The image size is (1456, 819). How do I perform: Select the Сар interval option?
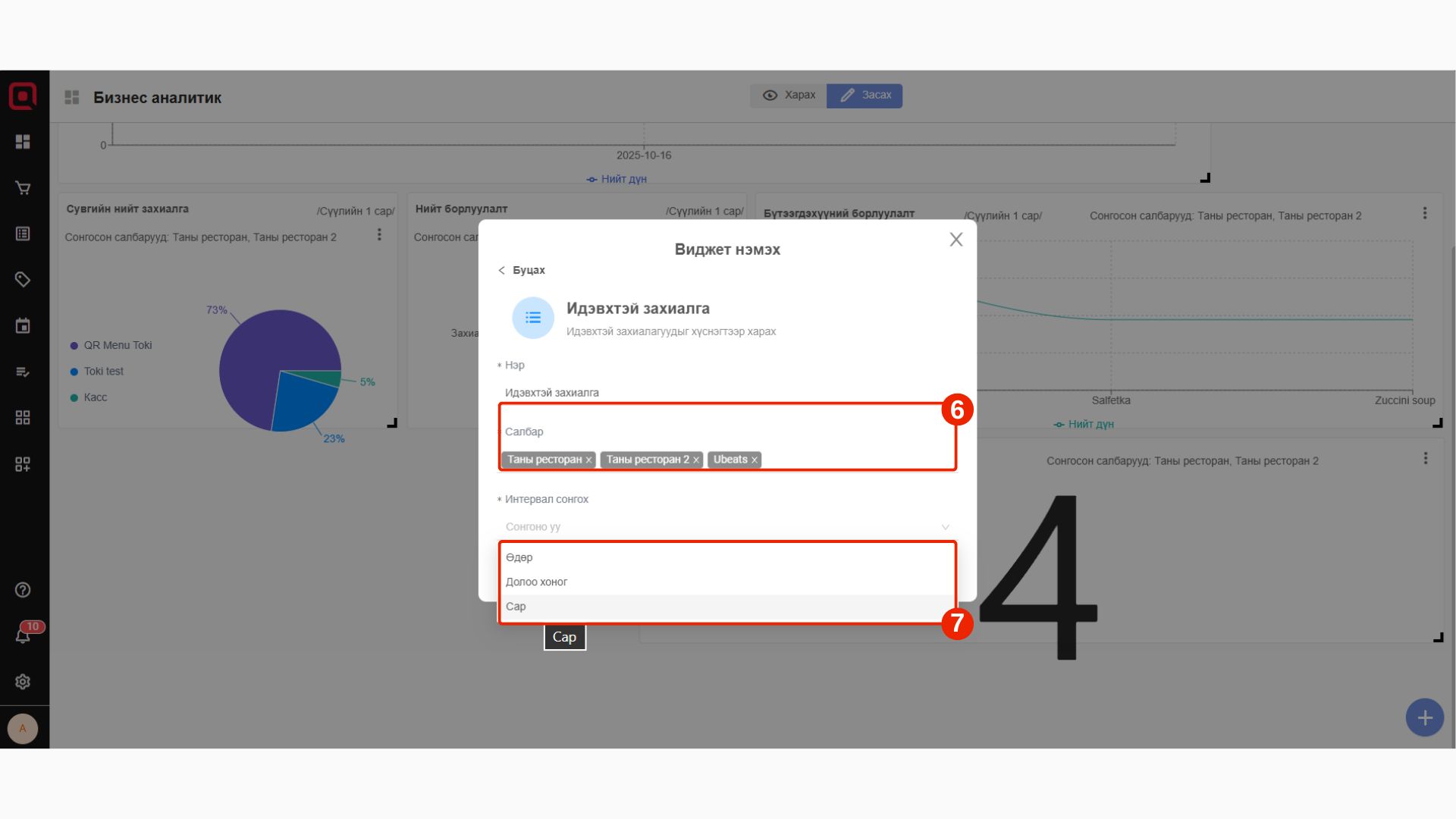[516, 607]
